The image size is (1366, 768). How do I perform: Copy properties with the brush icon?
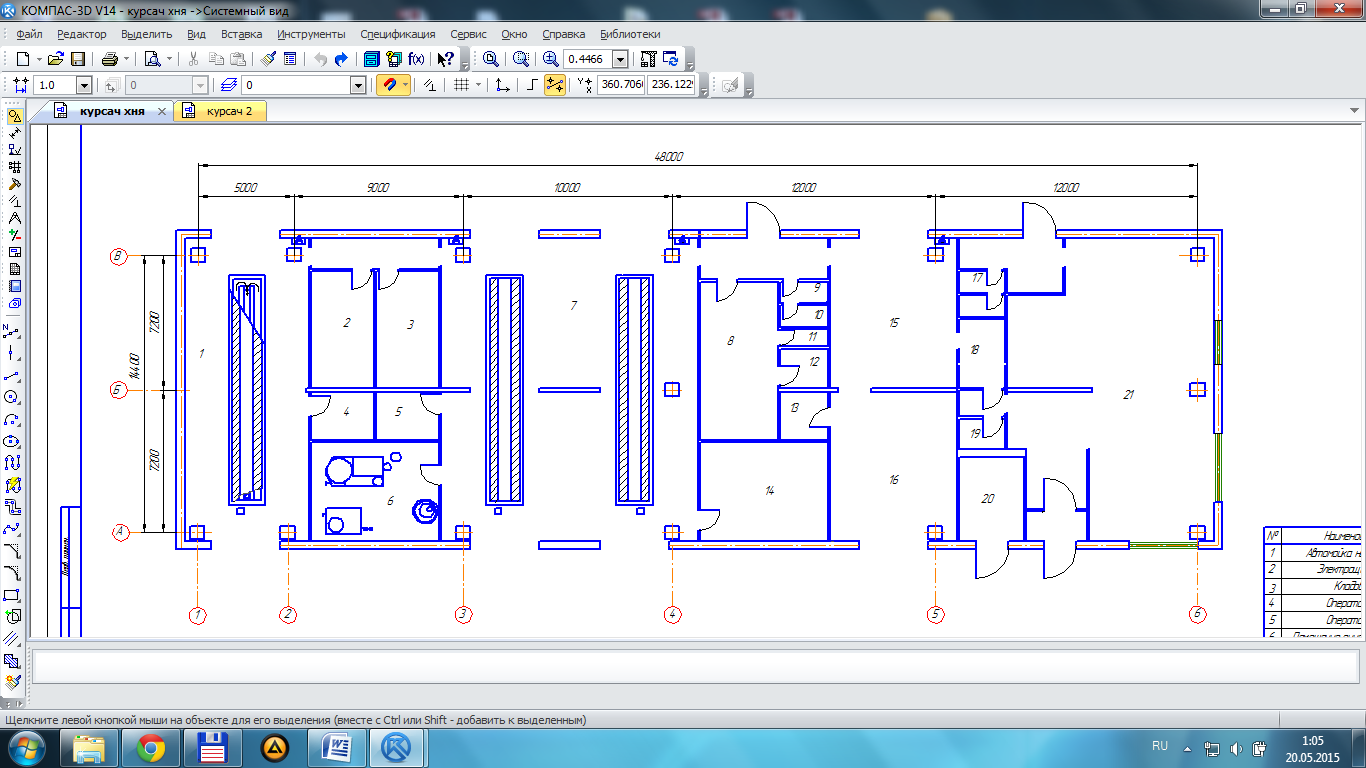tap(268, 59)
